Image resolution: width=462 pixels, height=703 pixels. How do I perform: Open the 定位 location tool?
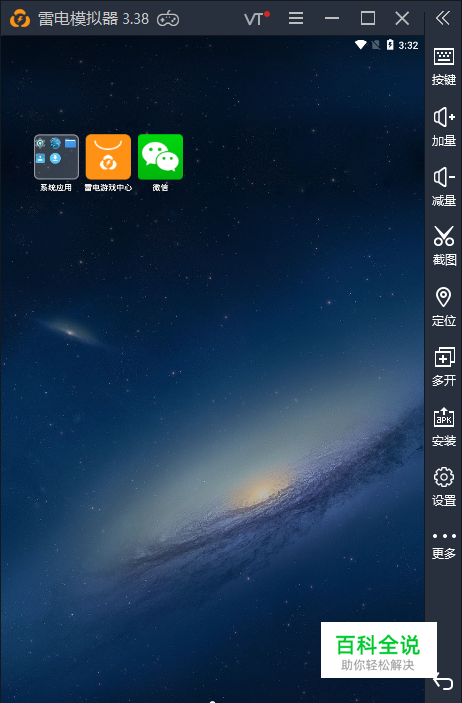point(444,307)
